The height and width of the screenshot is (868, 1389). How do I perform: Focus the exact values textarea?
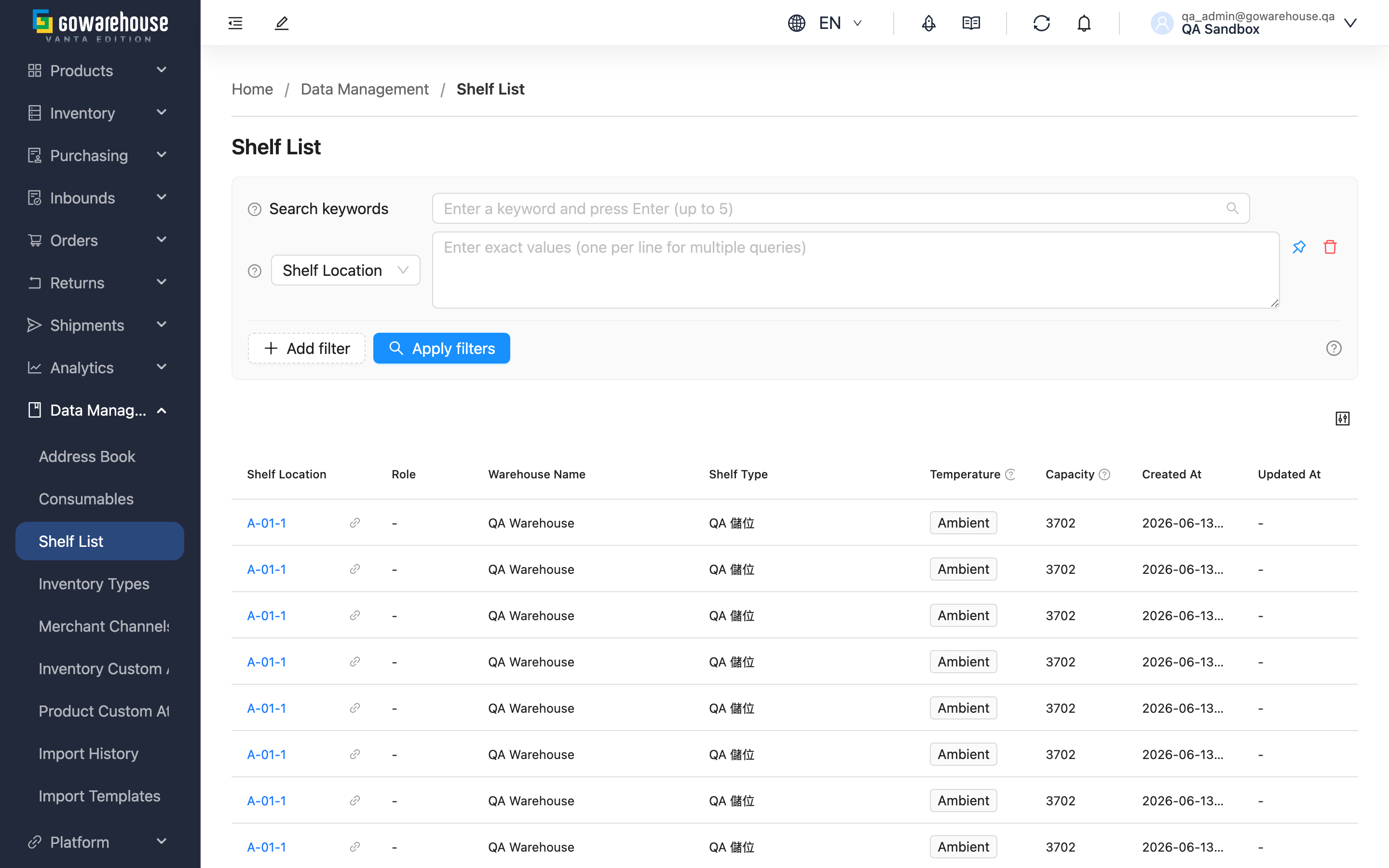coord(856,270)
